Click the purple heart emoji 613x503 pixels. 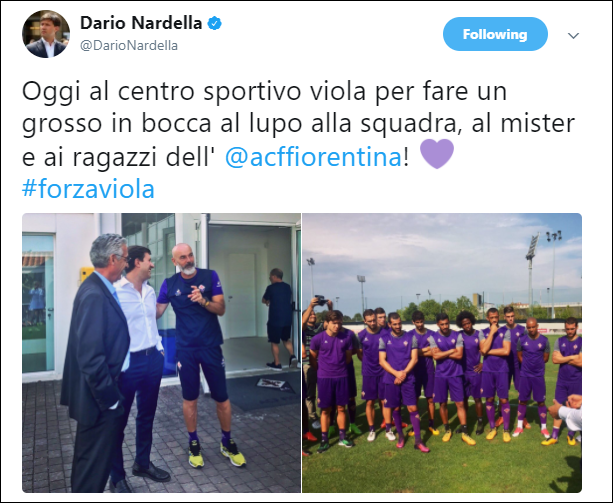437,154
